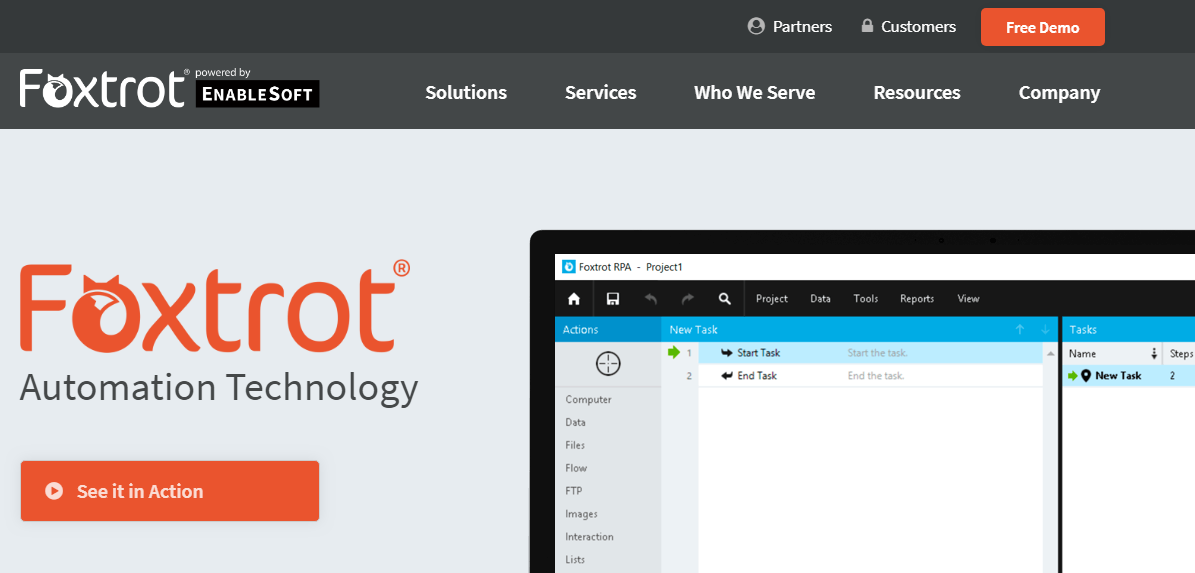Sort tasks using the Name column arrow
Viewport: 1195px width, 573px height.
[1154, 353]
